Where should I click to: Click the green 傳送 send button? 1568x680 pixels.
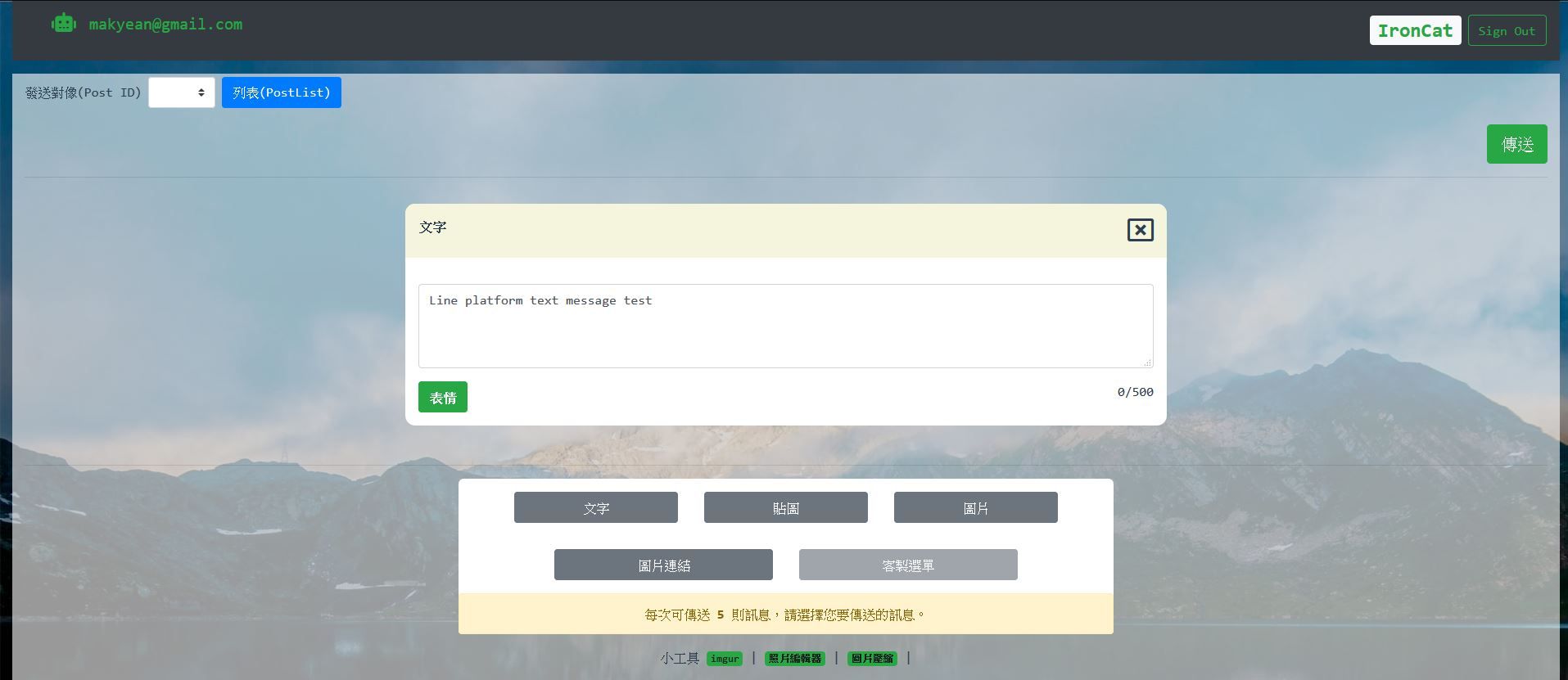click(x=1516, y=144)
